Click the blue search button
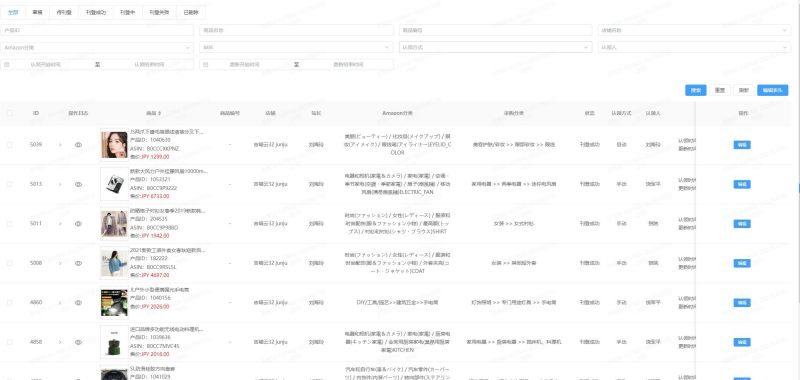Image resolution: width=800 pixels, height=380 pixels. click(695, 90)
